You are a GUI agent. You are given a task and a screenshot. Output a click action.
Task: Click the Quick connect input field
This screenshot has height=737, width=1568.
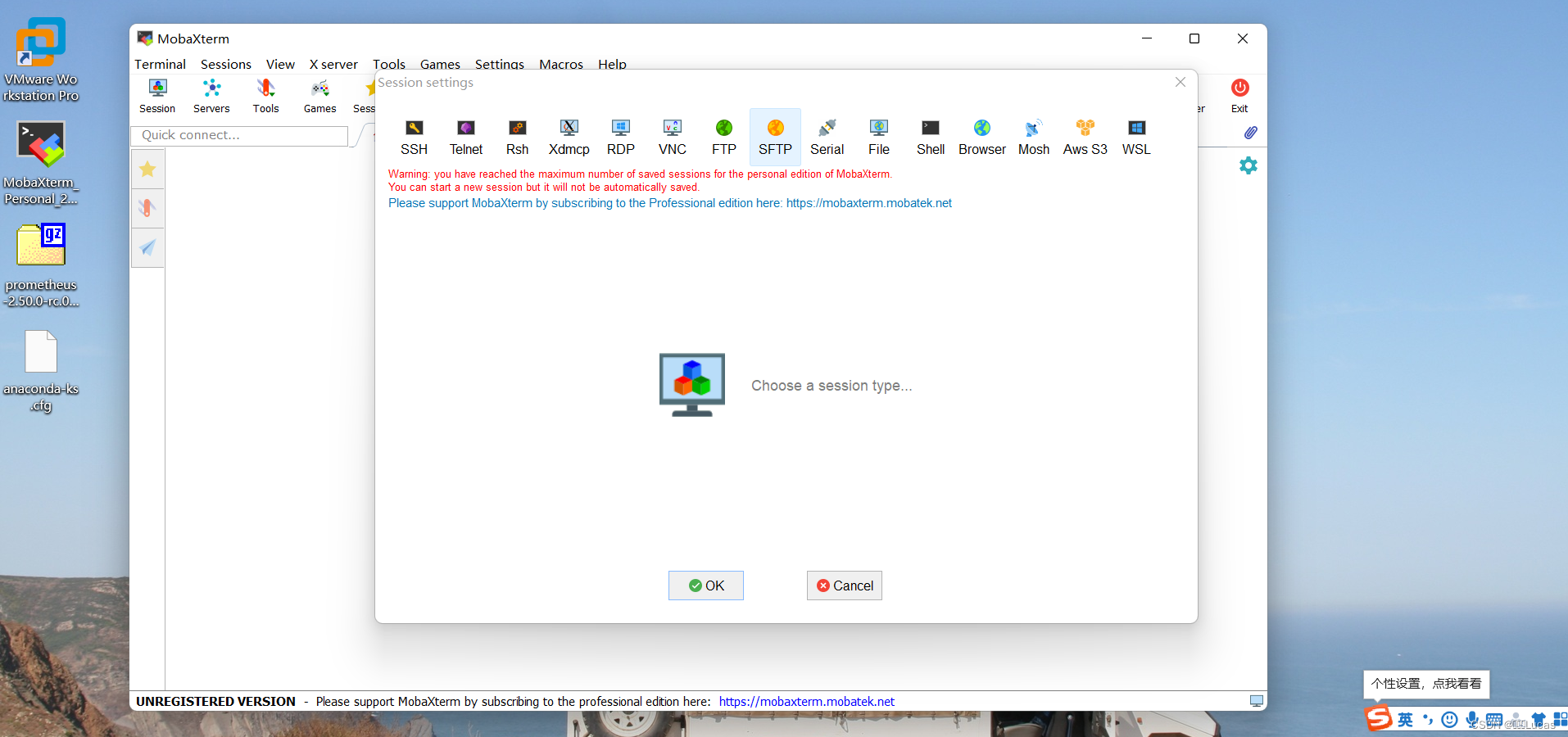tap(239, 135)
